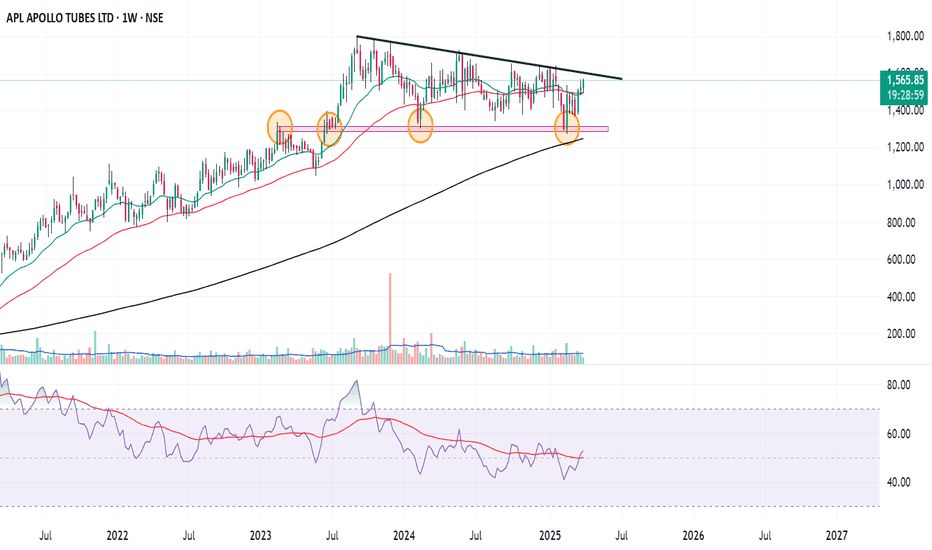Click the 1,200.00 price axis label
932x550 pixels.
905,147
